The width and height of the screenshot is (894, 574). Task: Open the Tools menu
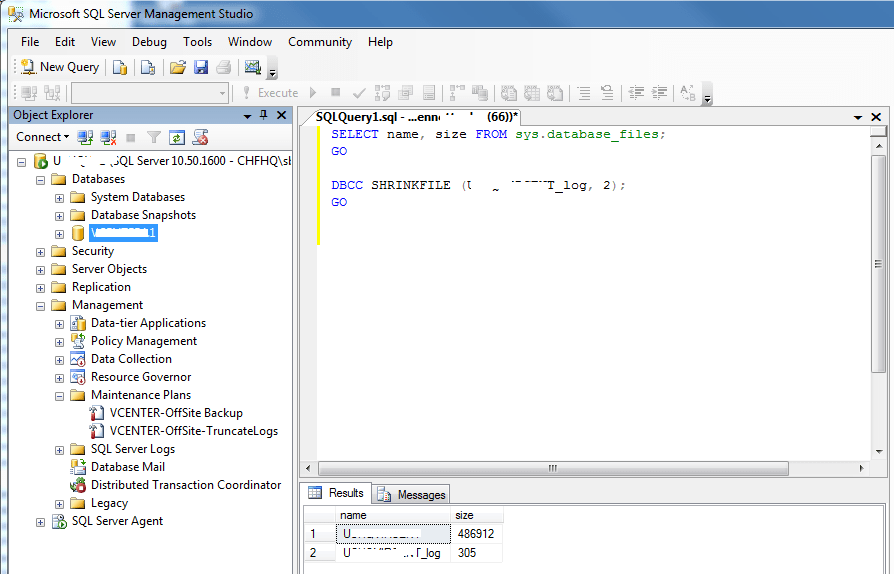[197, 42]
